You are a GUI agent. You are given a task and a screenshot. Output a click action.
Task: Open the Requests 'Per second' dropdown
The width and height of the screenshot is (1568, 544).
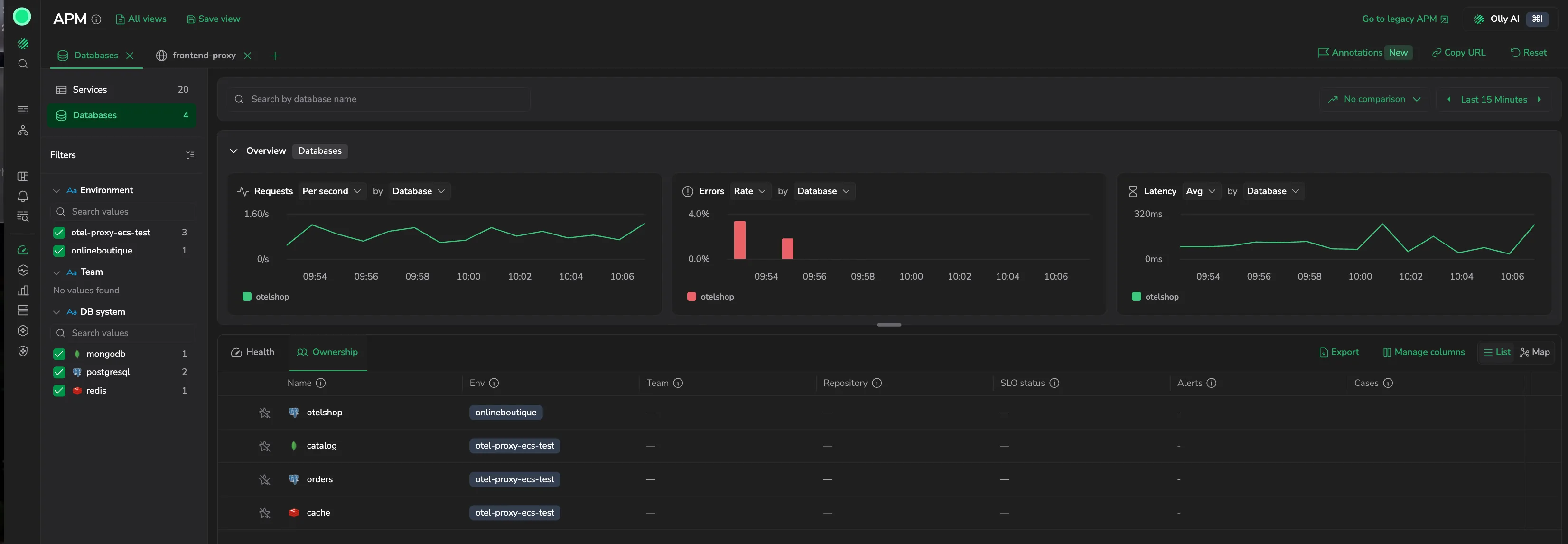332,191
